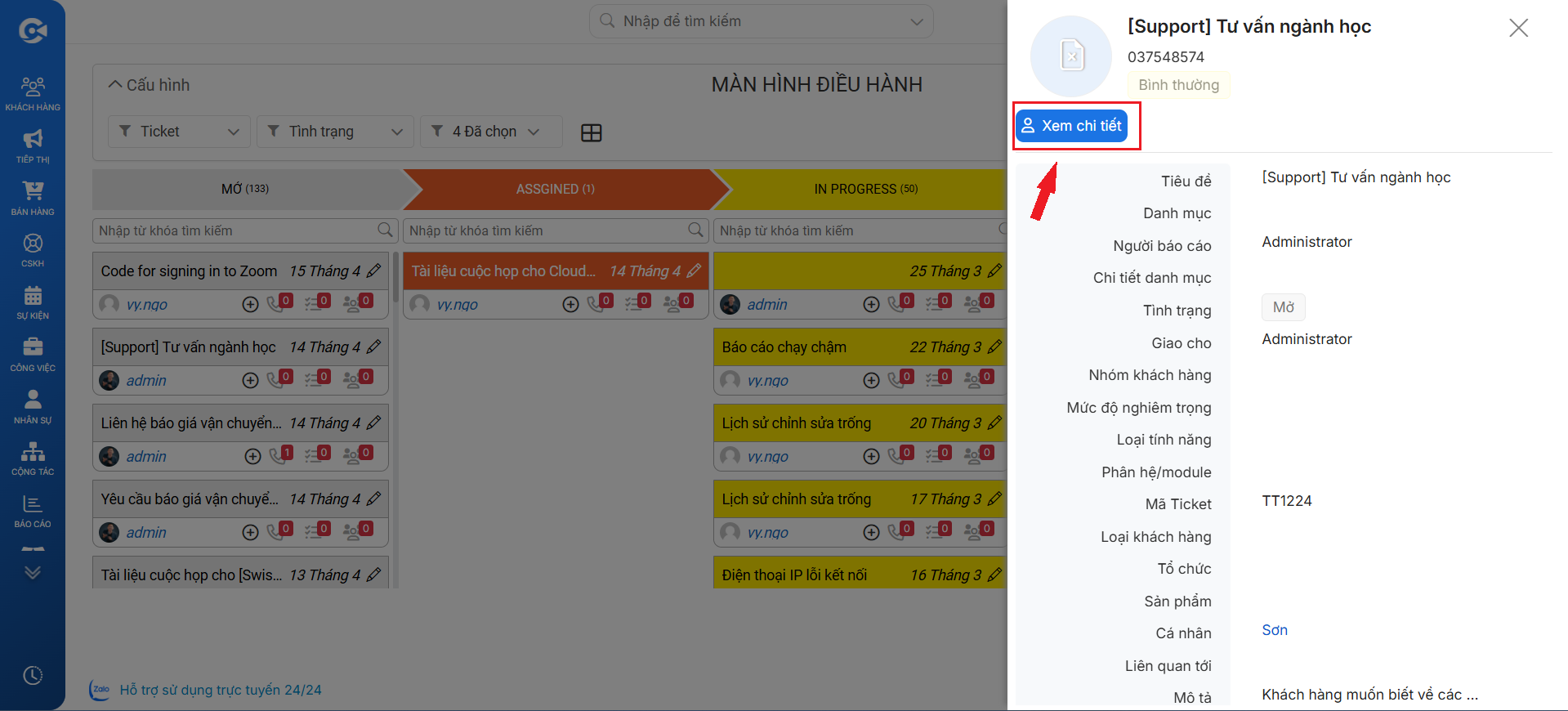Select the ASSIGNED (1) stage tab

point(556,189)
